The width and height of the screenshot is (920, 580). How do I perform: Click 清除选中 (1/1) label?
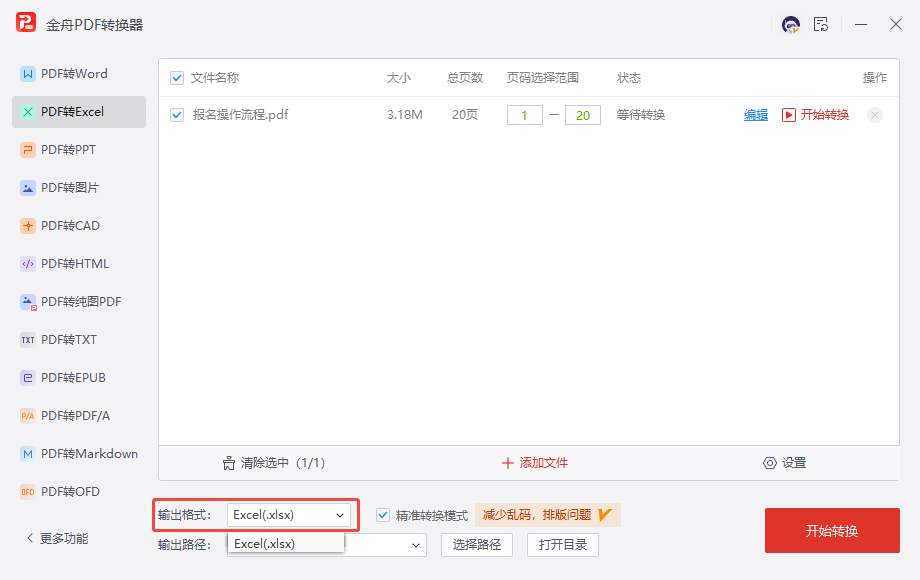[x=283, y=463]
